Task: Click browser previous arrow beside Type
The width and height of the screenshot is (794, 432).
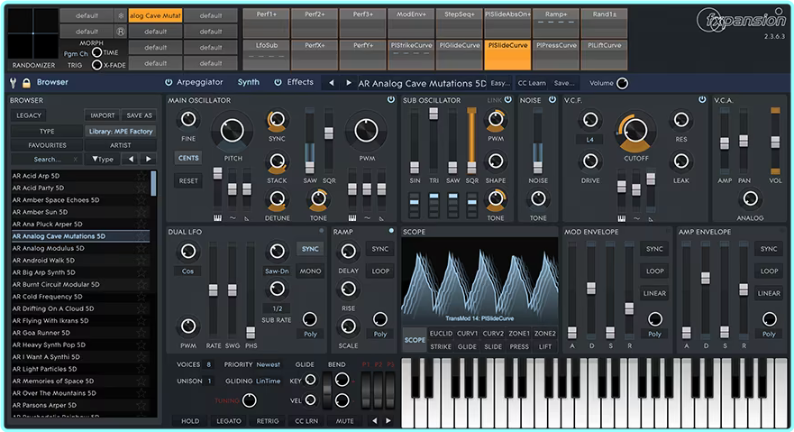Action: [131, 159]
